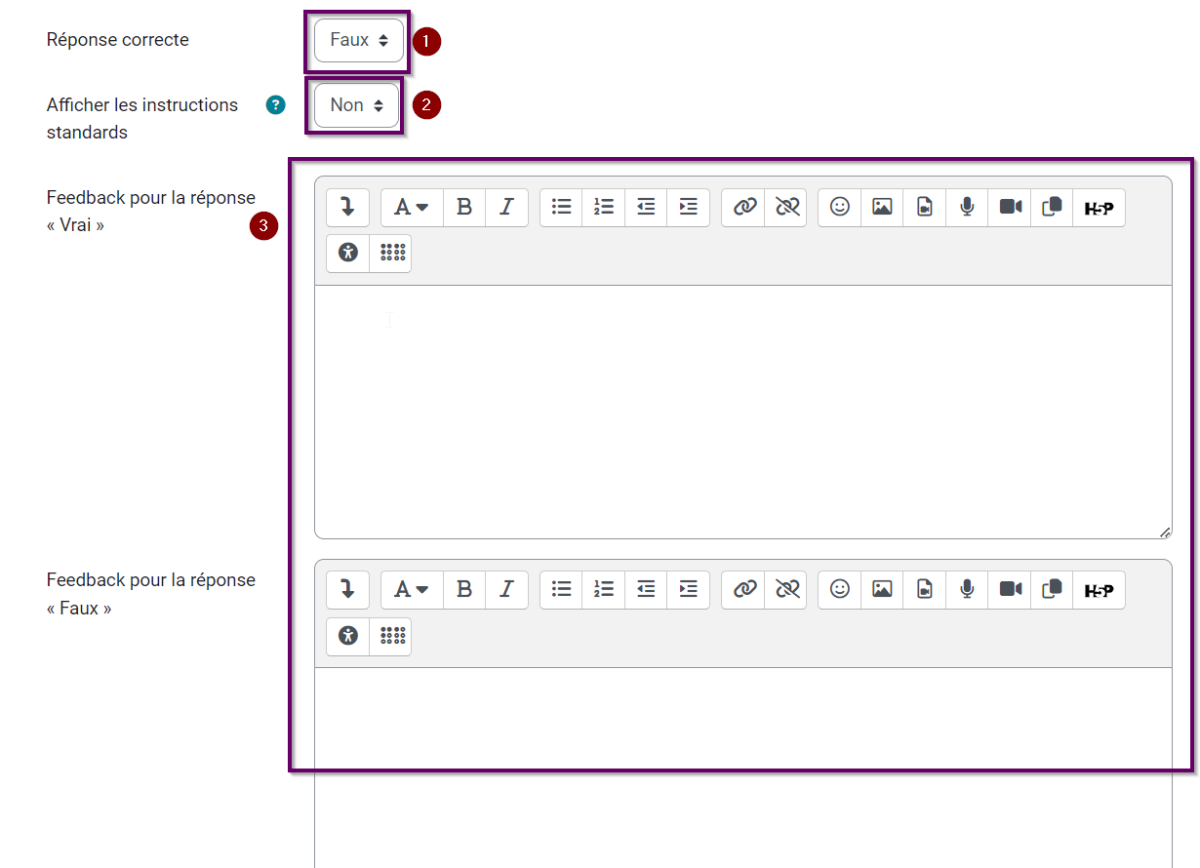This screenshot has width=1200, height=868.
Task: Open emoji picker in 'Vrai' feedback editor
Action: [x=840, y=207]
